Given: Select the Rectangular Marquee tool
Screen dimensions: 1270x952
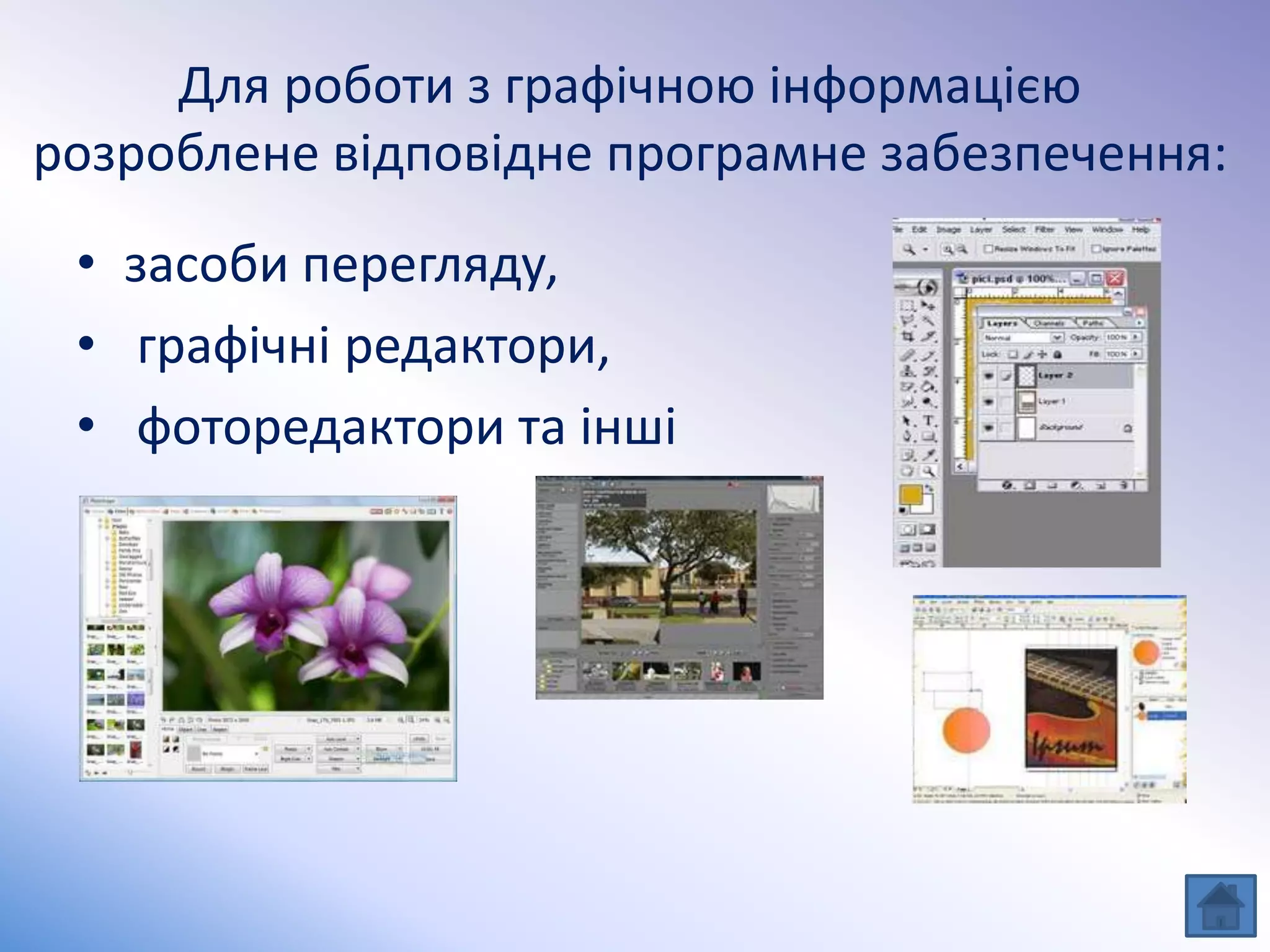Looking at the screenshot, I should click(x=908, y=306).
